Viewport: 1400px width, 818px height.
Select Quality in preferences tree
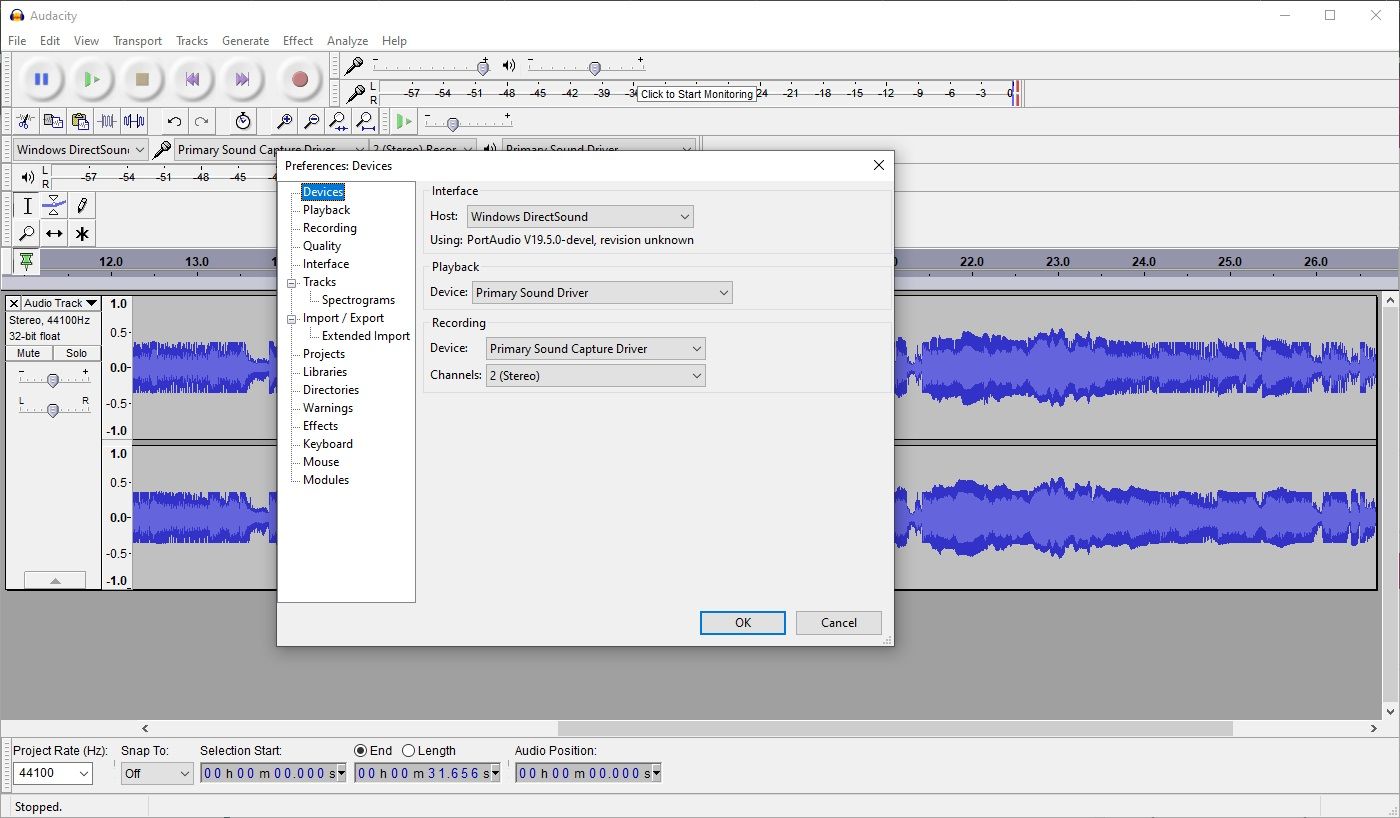[322, 246]
